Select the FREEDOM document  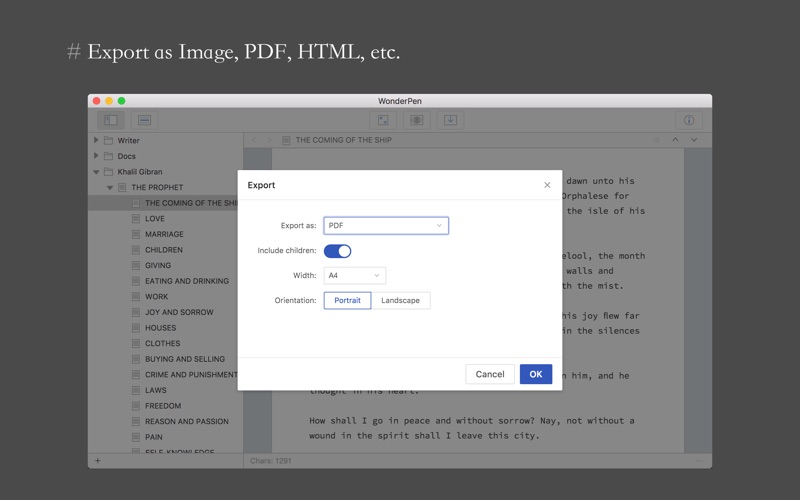(163, 406)
